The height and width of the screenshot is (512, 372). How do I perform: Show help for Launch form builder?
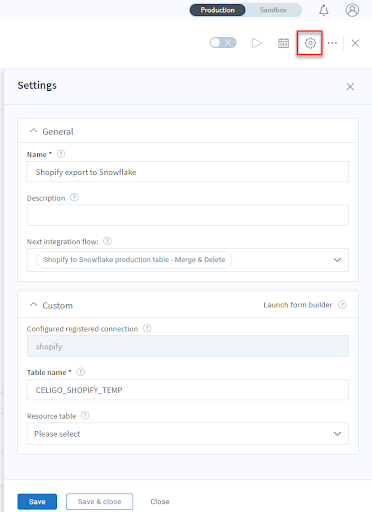pos(342,305)
